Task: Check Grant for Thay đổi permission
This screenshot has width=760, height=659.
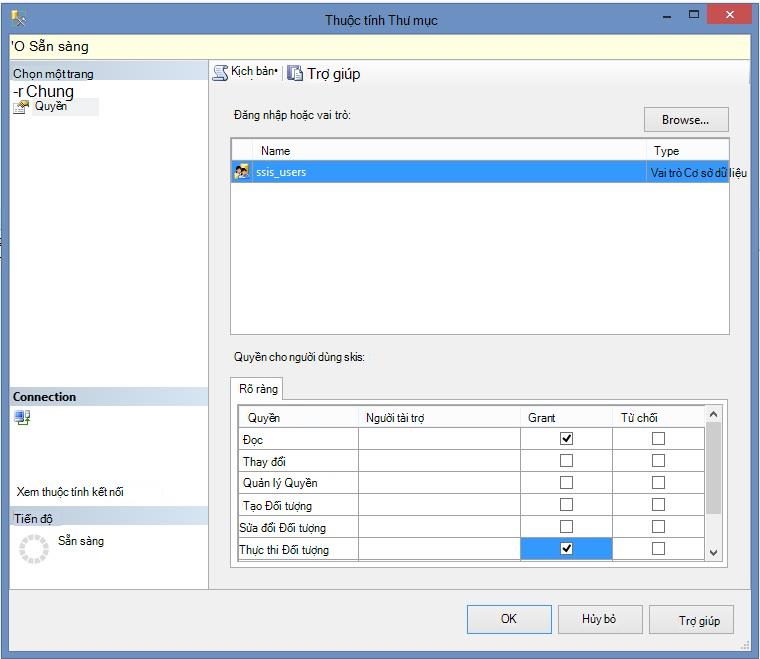Action: pyautogui.click(x=566, y=460)
